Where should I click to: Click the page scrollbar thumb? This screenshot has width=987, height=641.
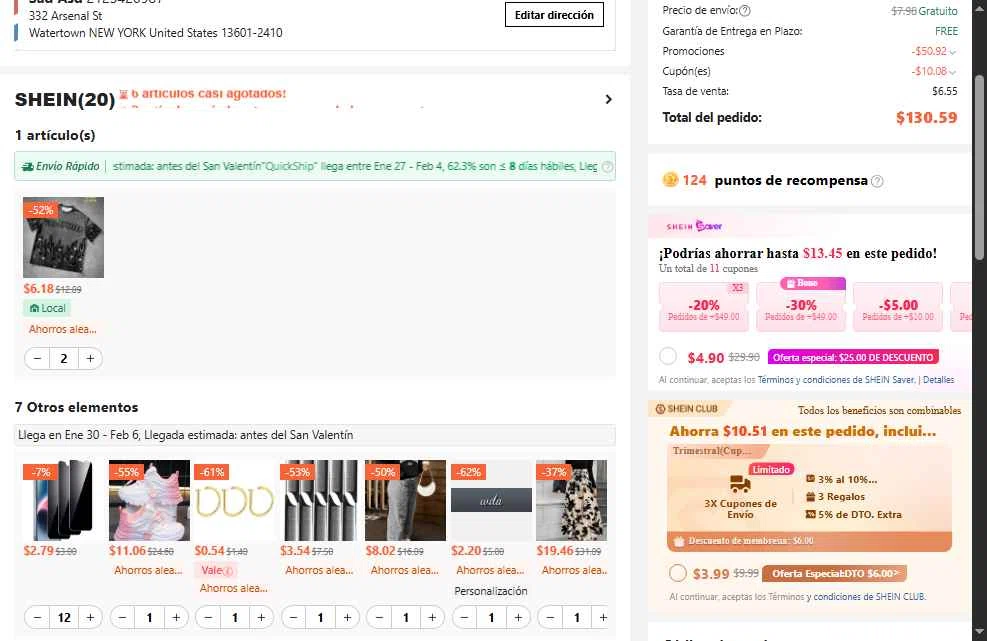tap(979, 167)
